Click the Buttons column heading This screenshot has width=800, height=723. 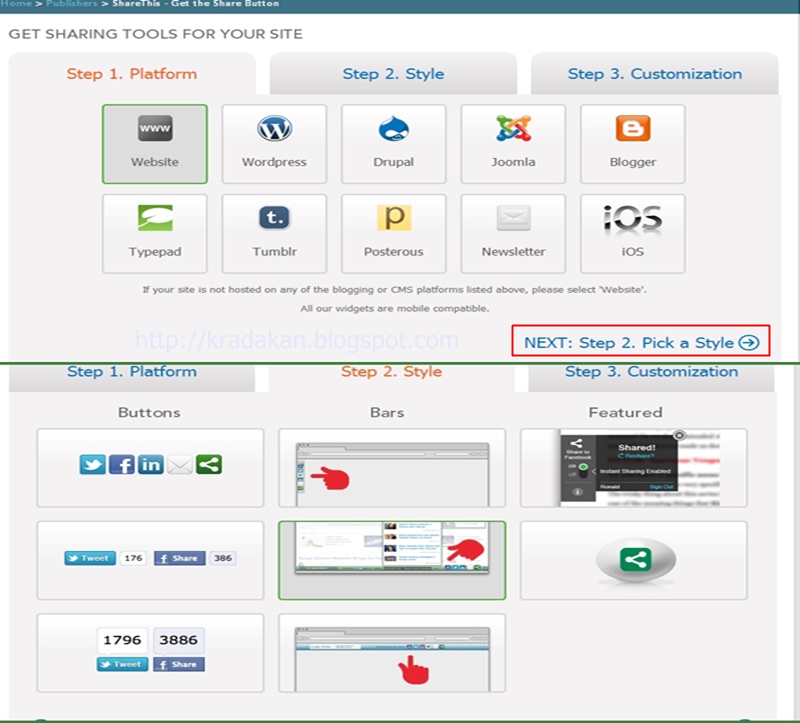tap(149, 412)
